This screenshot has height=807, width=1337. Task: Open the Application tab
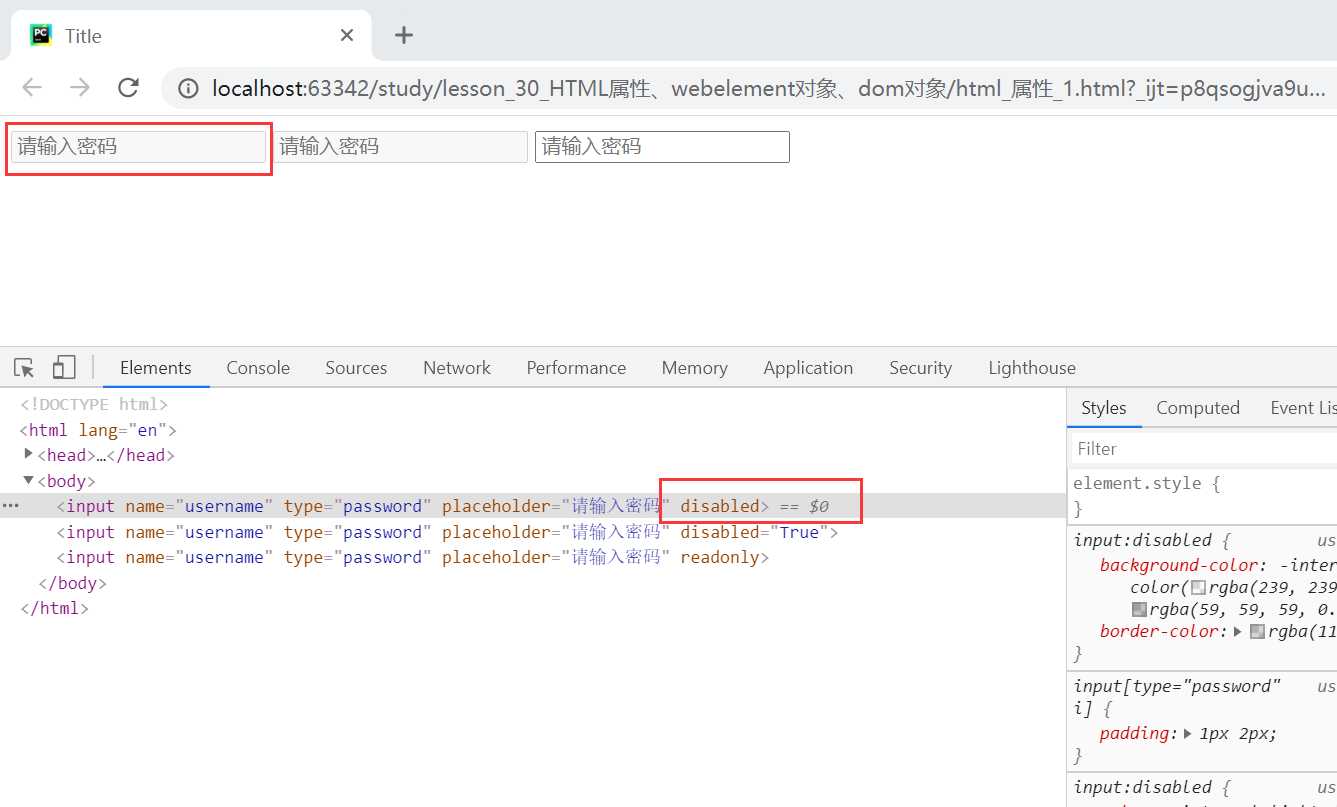click(x=808, y=368)
